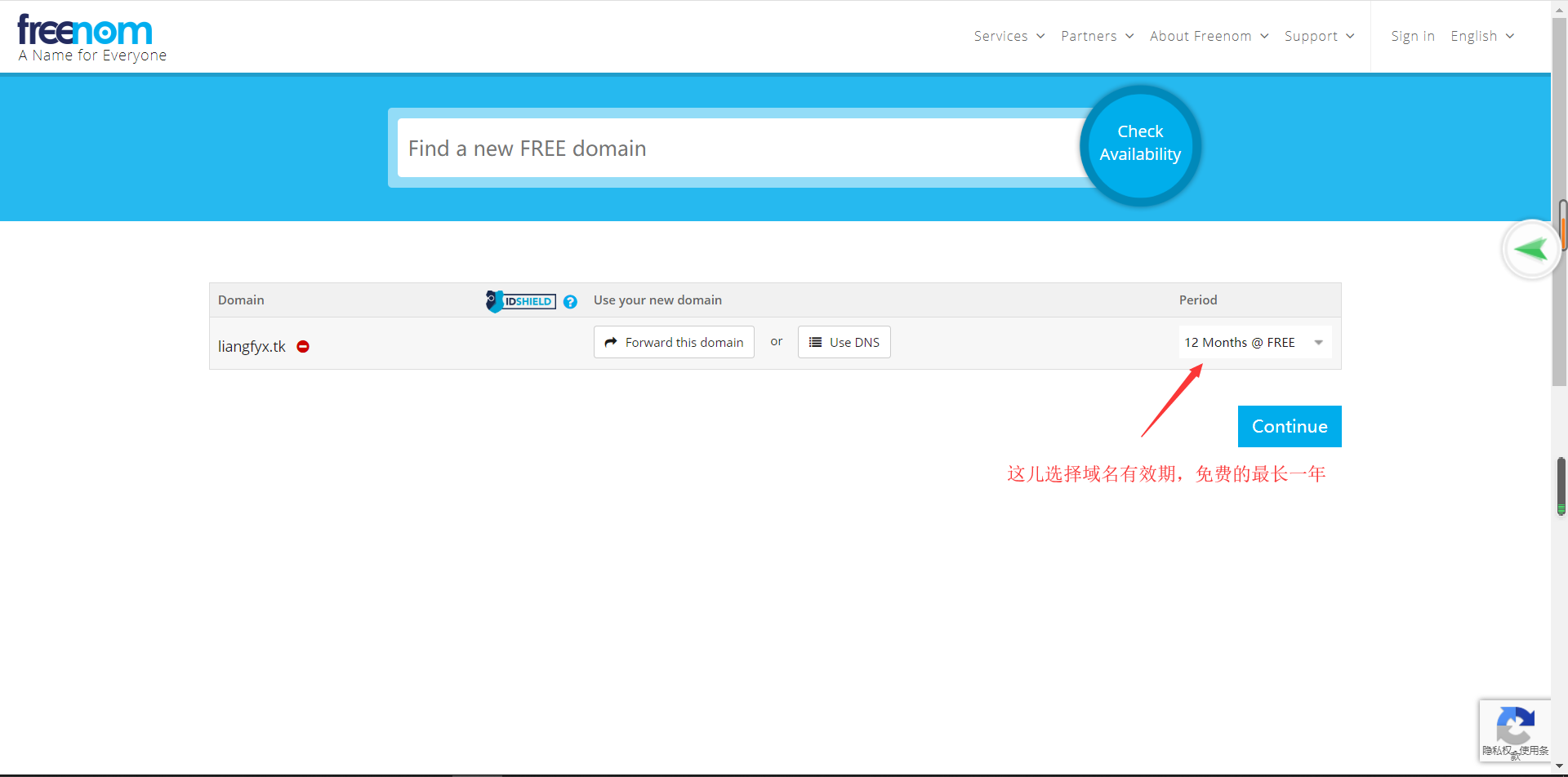1568x777 pixels.
Task: Click the IDSHIELD badge icon
Action: (521, 301)
